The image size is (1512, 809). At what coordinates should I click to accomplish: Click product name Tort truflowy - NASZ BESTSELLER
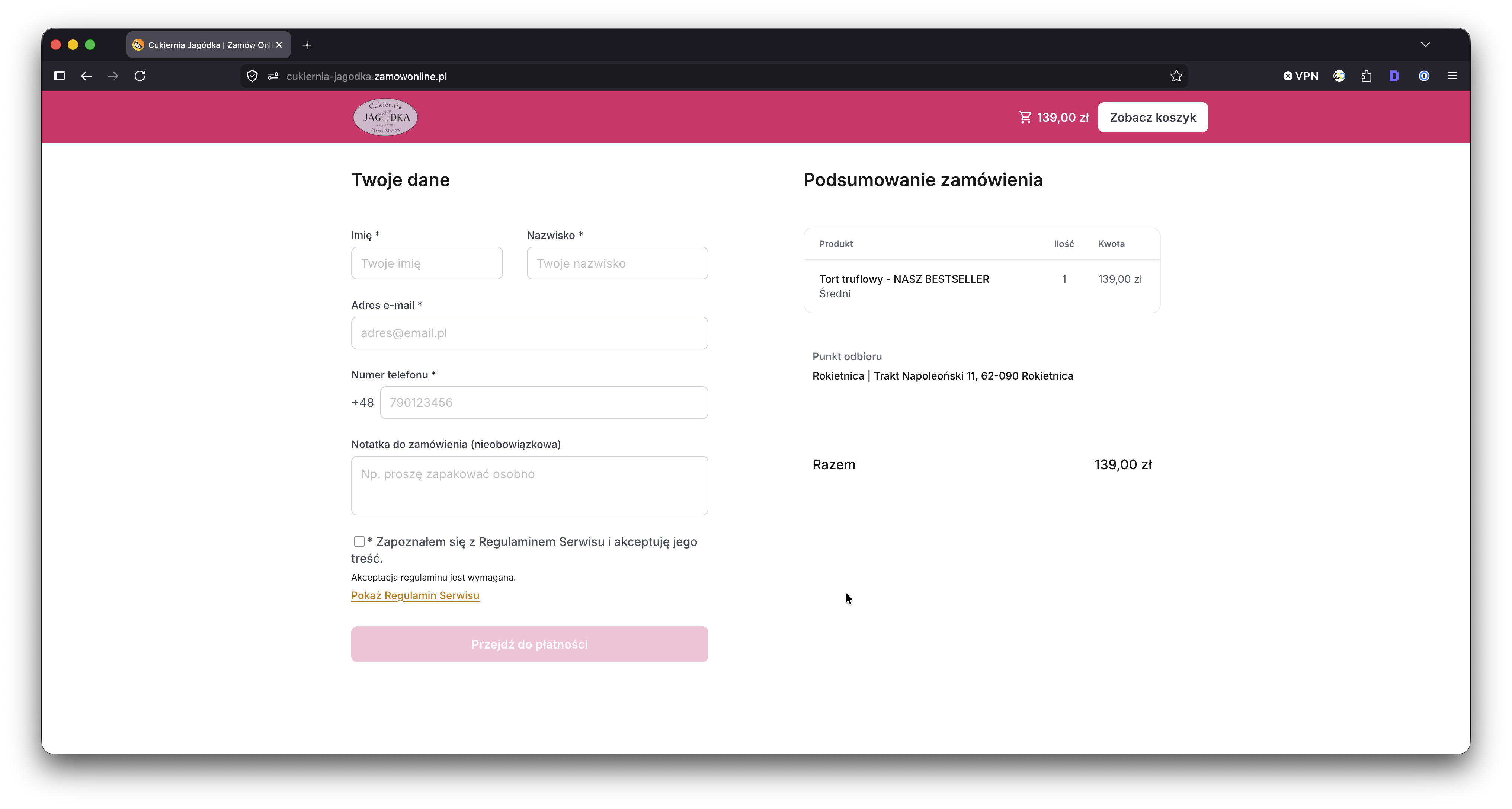904,279
